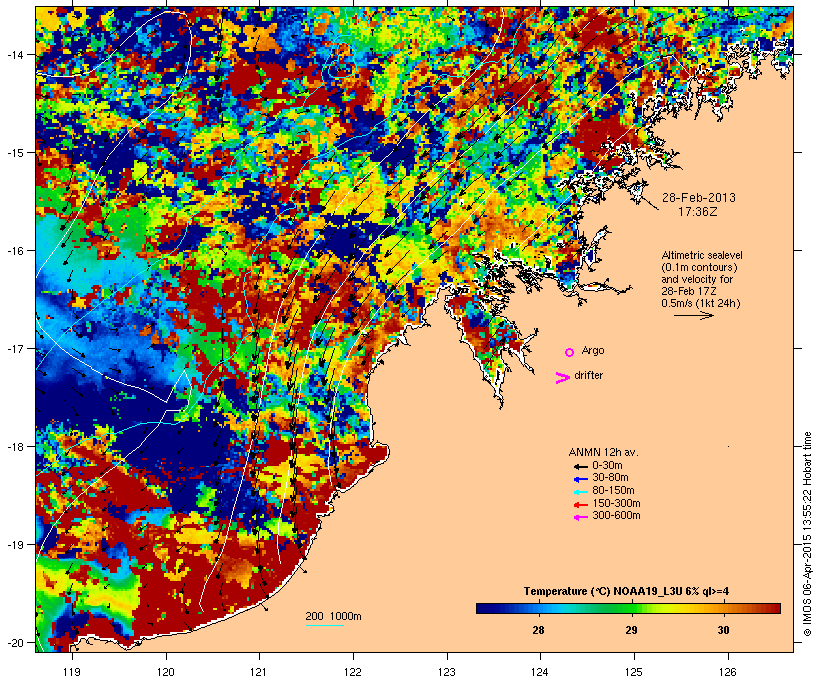Click the magenta 300-600m arrow legend icon
Viewport: 820px width, 680px height.
[x=580, y=517]
